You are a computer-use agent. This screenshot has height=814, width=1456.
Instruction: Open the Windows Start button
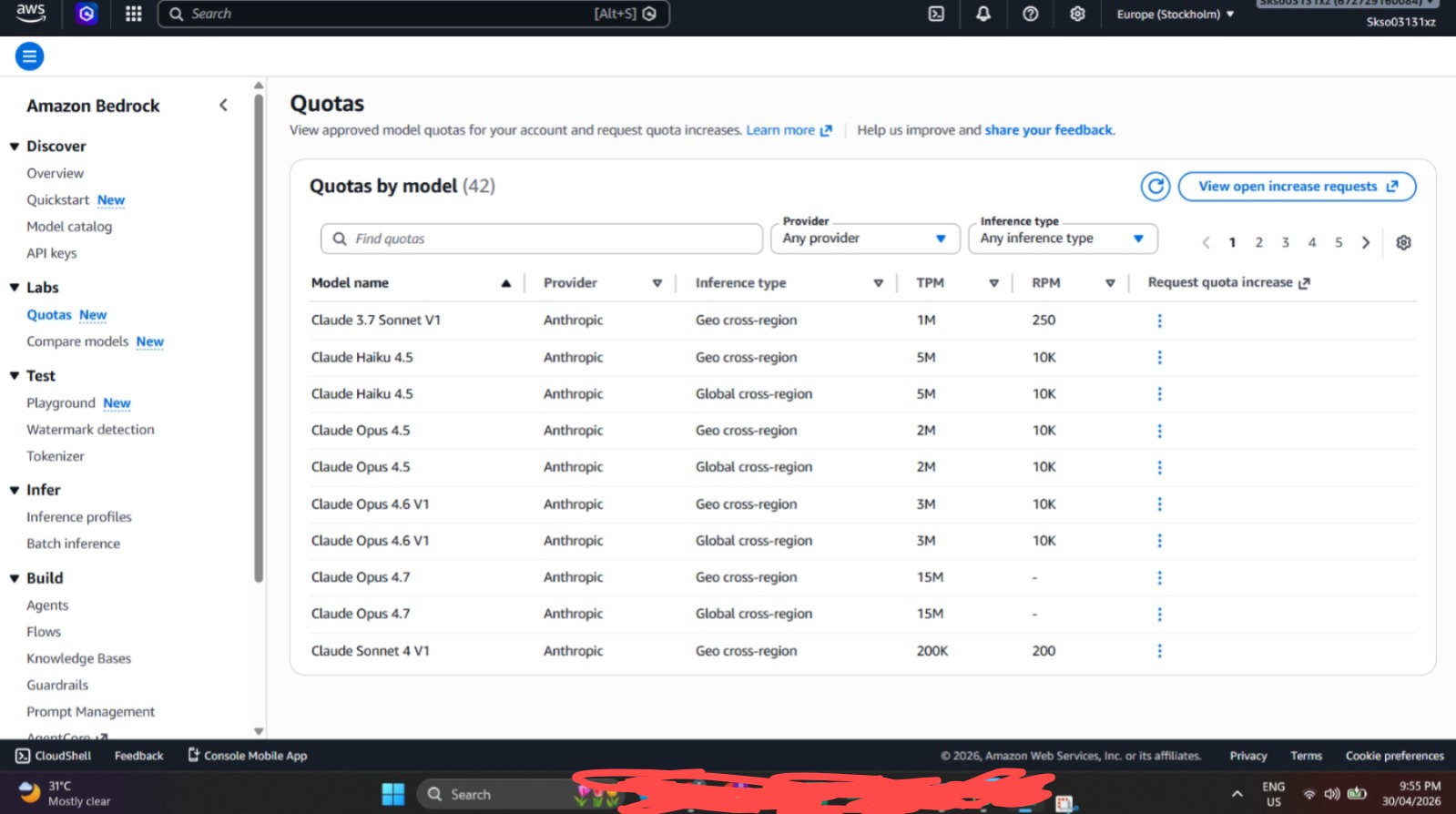click(x=393, y=794)
